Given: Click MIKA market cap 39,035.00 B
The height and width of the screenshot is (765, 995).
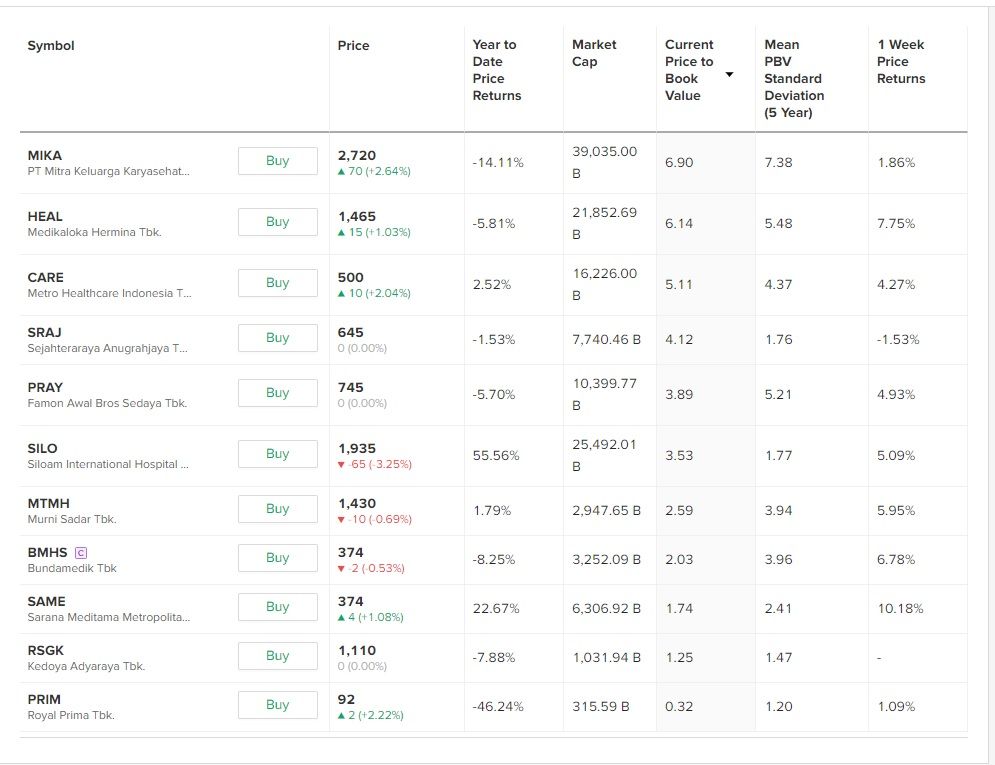Looking at the screenshot, I should click(604, 162).
